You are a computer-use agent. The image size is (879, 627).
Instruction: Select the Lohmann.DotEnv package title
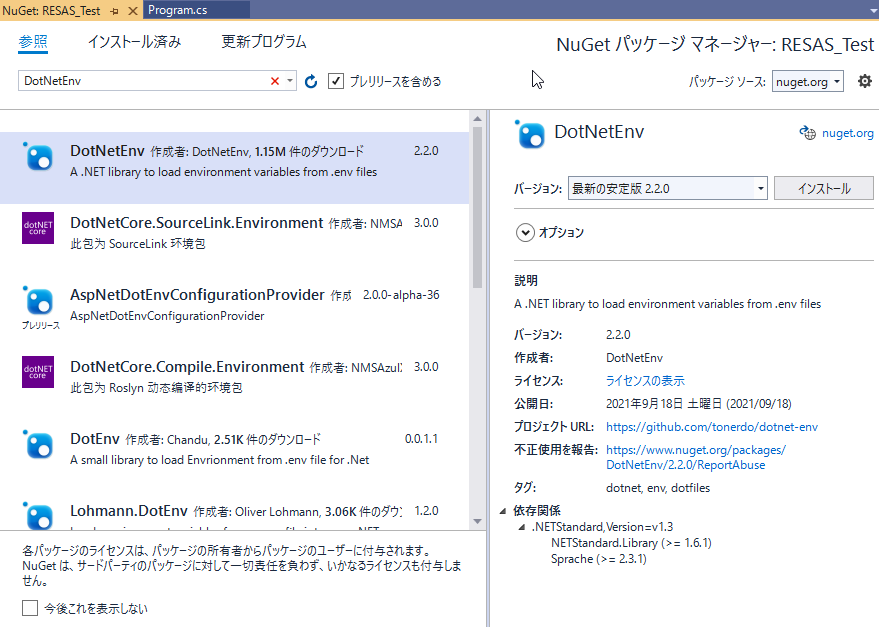[129, 511]
